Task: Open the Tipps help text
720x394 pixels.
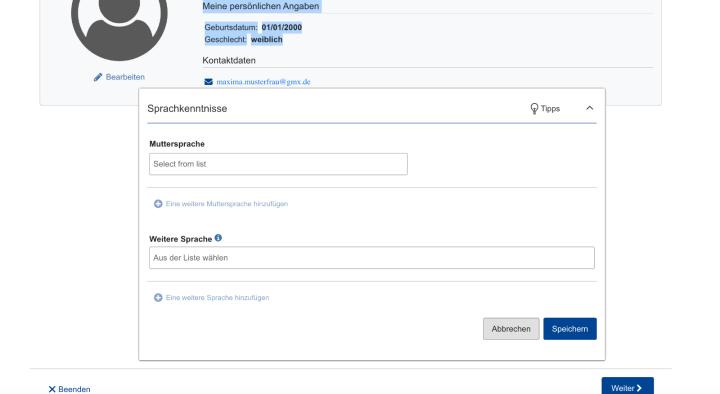Action: coord(550,108)
